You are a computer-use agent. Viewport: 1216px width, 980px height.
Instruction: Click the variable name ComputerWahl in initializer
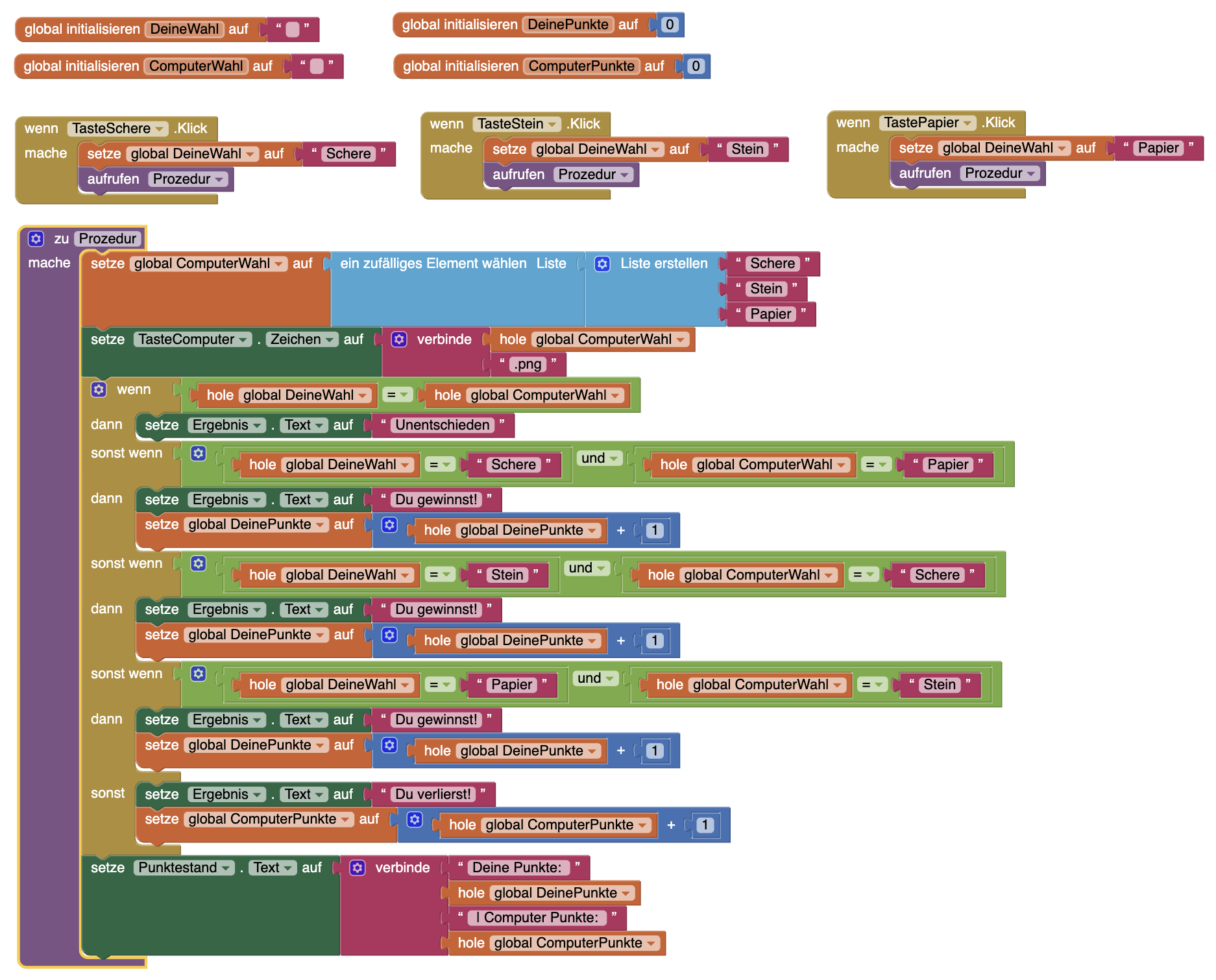click(196, 66)
